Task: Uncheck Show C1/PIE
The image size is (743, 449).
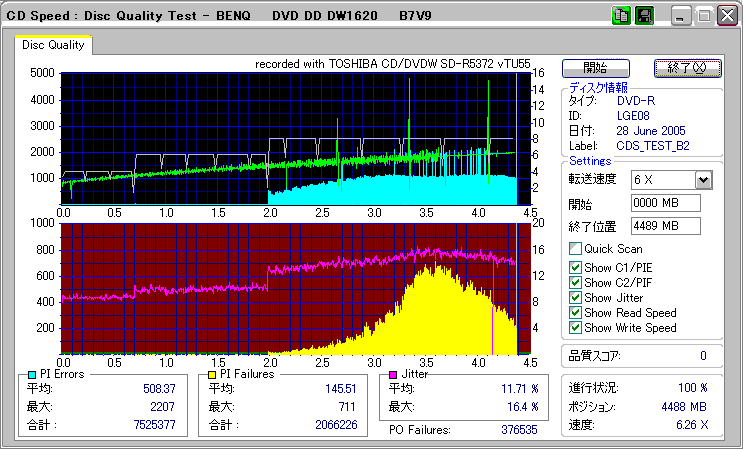Action: tap(575, 268)
